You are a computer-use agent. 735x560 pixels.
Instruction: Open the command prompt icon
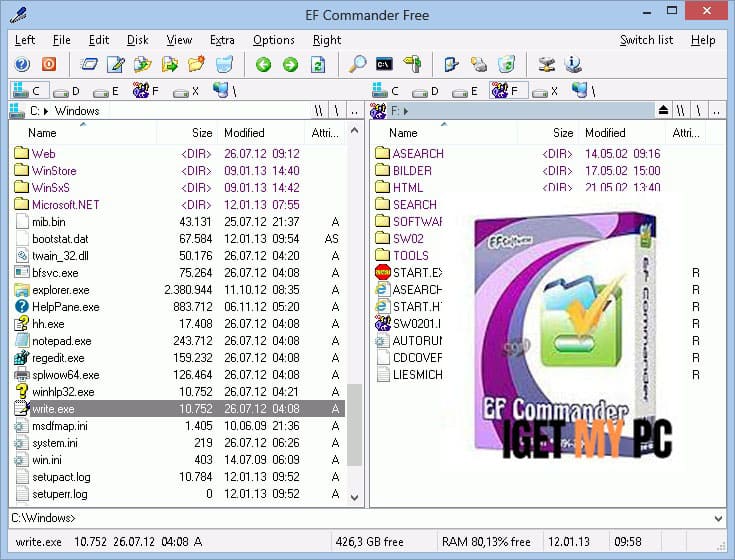[x=384, y=64]
